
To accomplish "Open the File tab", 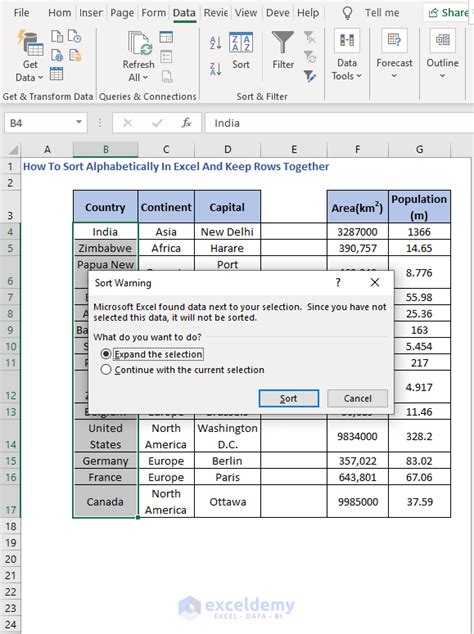I will 21,13.
